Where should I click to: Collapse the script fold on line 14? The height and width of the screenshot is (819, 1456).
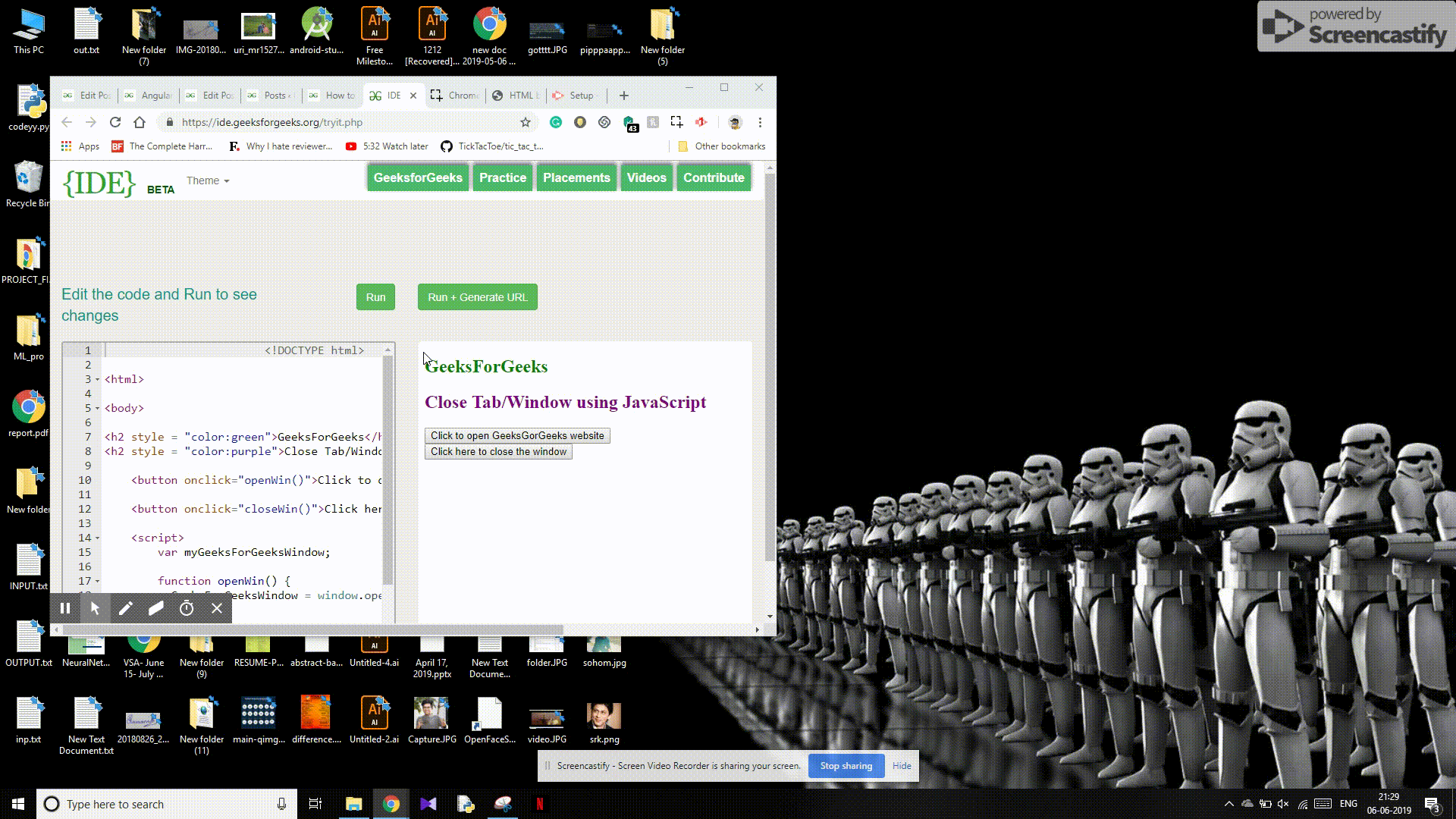pos(97,538)
